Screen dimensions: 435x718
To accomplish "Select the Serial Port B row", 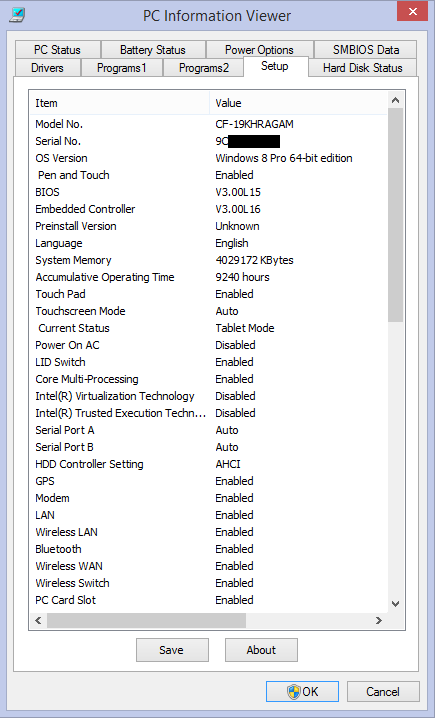I will [208, 447].
